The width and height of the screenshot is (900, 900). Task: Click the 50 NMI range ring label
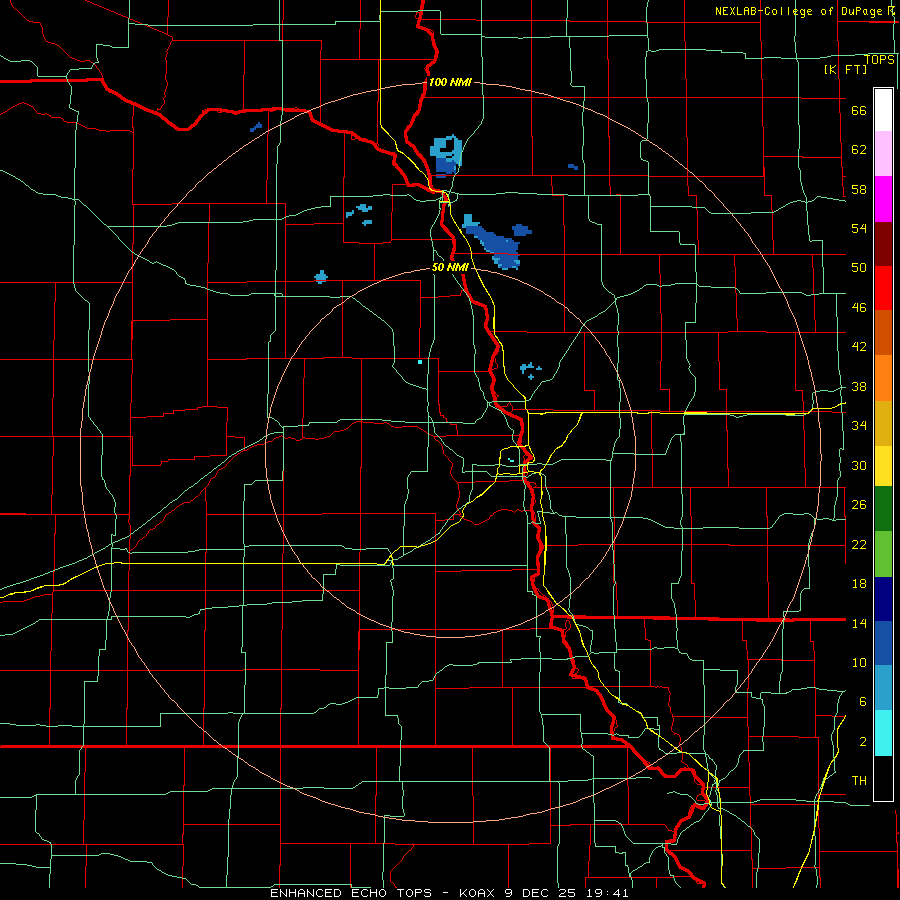(x=450, y=267)
